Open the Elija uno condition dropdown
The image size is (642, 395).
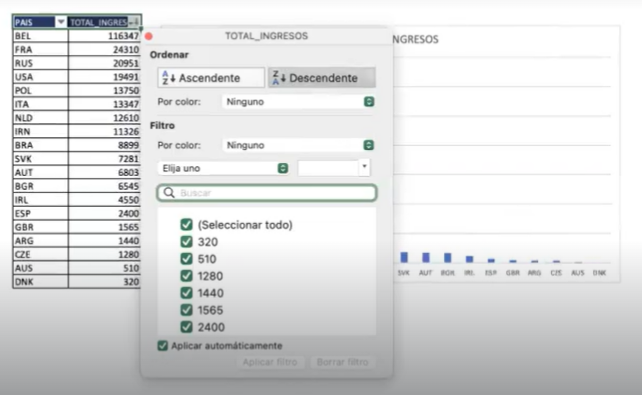click(223, 168)
